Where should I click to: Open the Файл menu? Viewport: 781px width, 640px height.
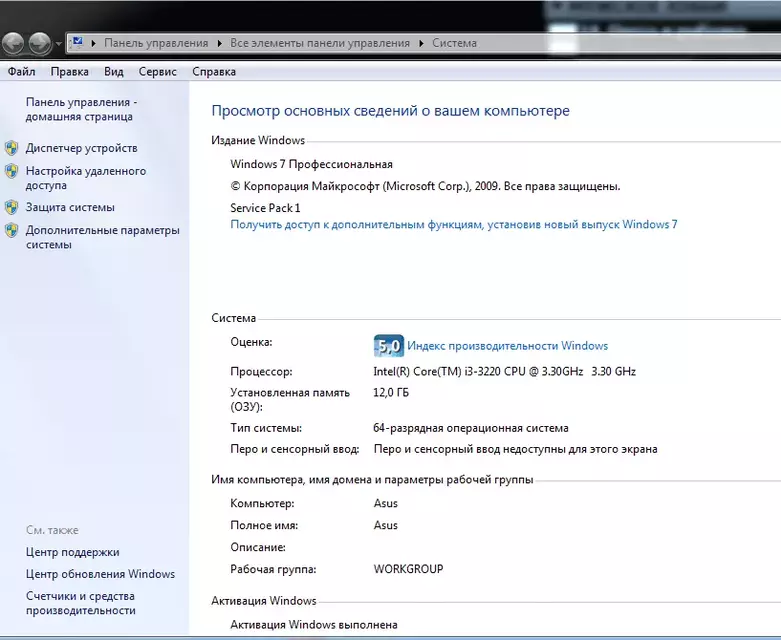click(x=21, y=72)
